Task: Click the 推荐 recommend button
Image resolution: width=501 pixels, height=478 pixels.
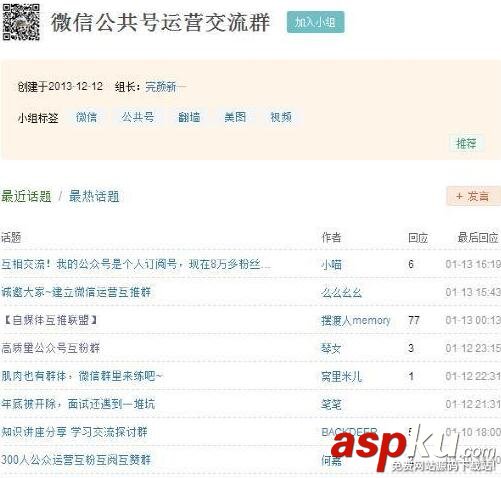Action: [x=466, y=144]
